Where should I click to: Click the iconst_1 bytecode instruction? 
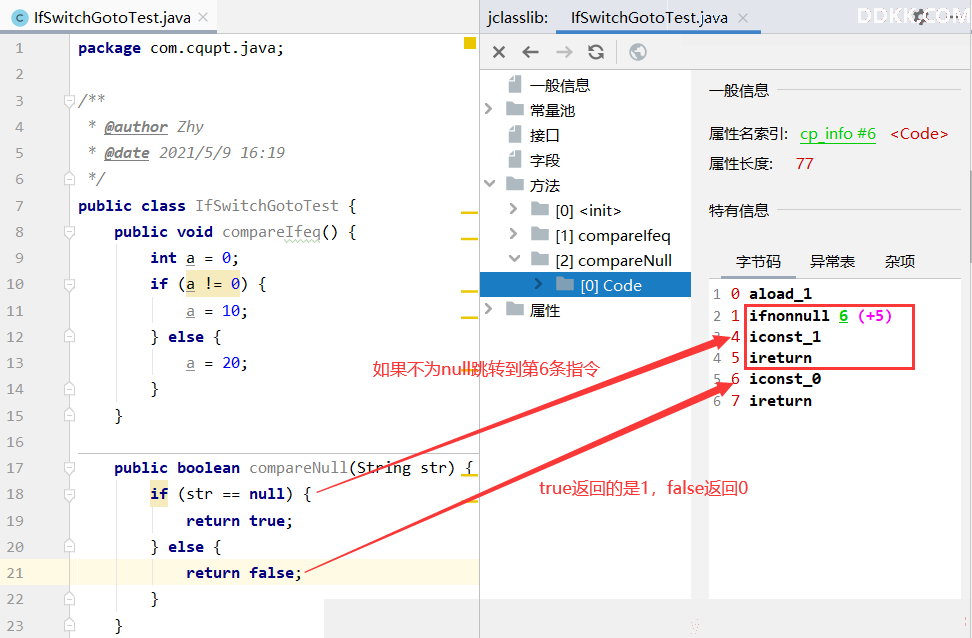pyautogui.click(x=785, y=337)
